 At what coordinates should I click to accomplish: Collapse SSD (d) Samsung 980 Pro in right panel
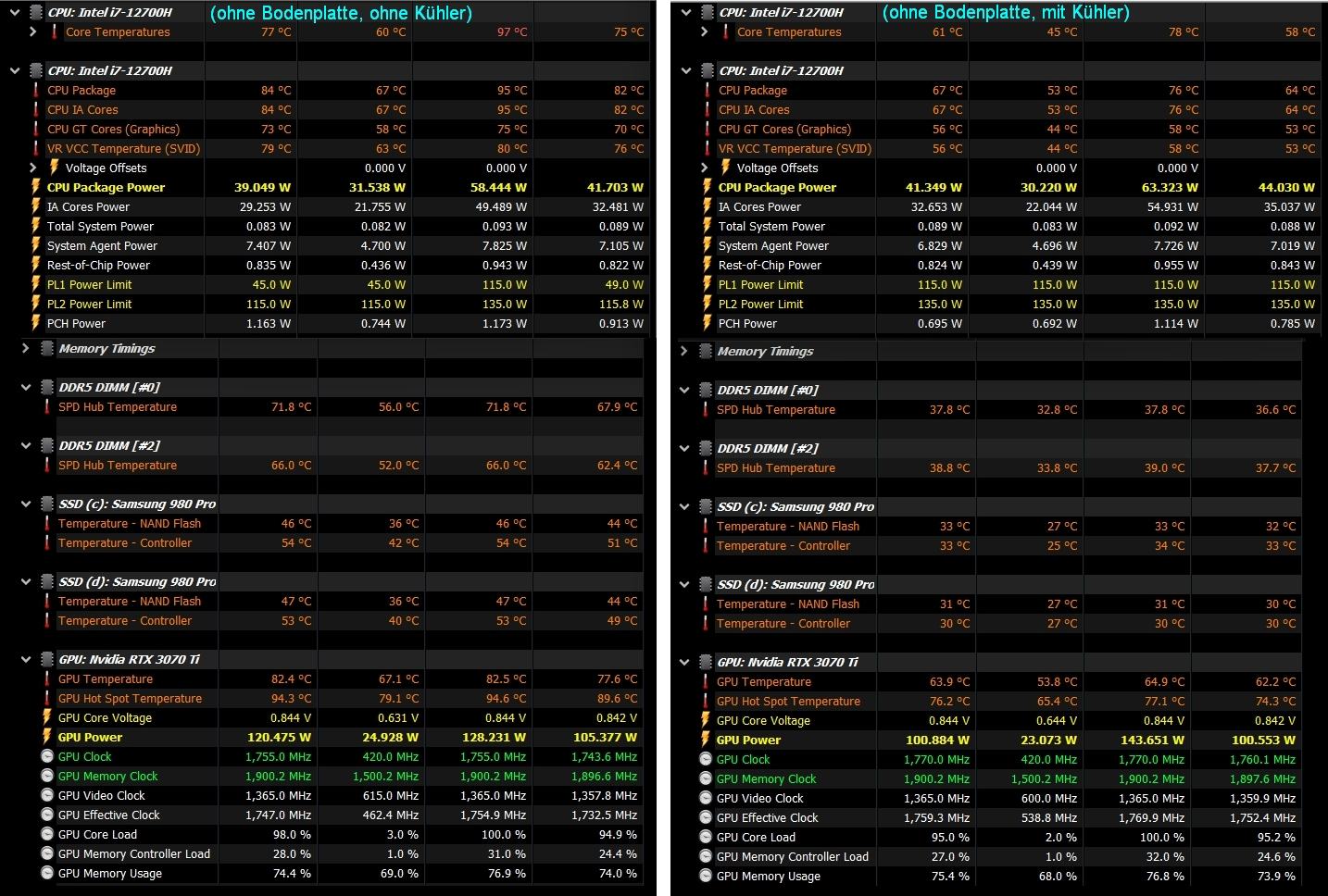pos(684,585)
